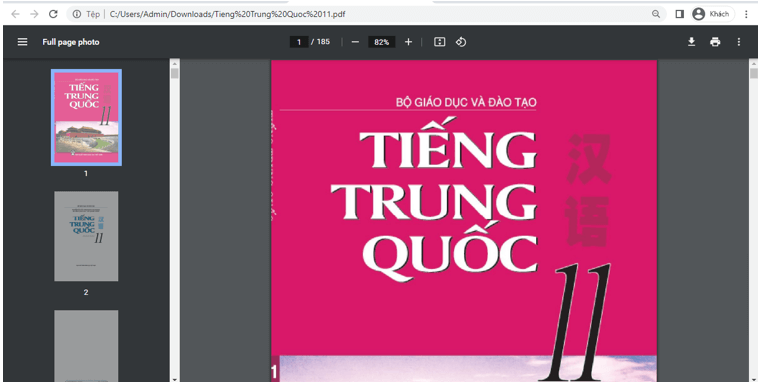Click the page label 2 under thumbnail

[86, 292]
